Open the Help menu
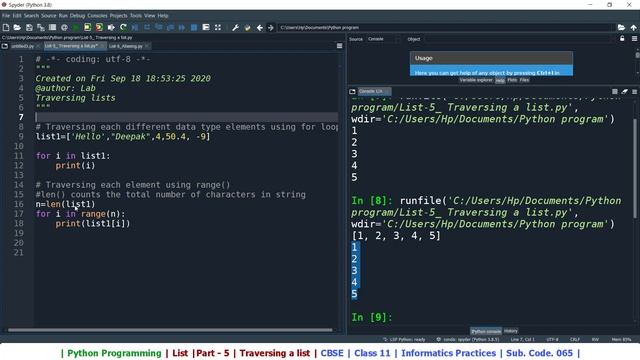 pos(163,16)
